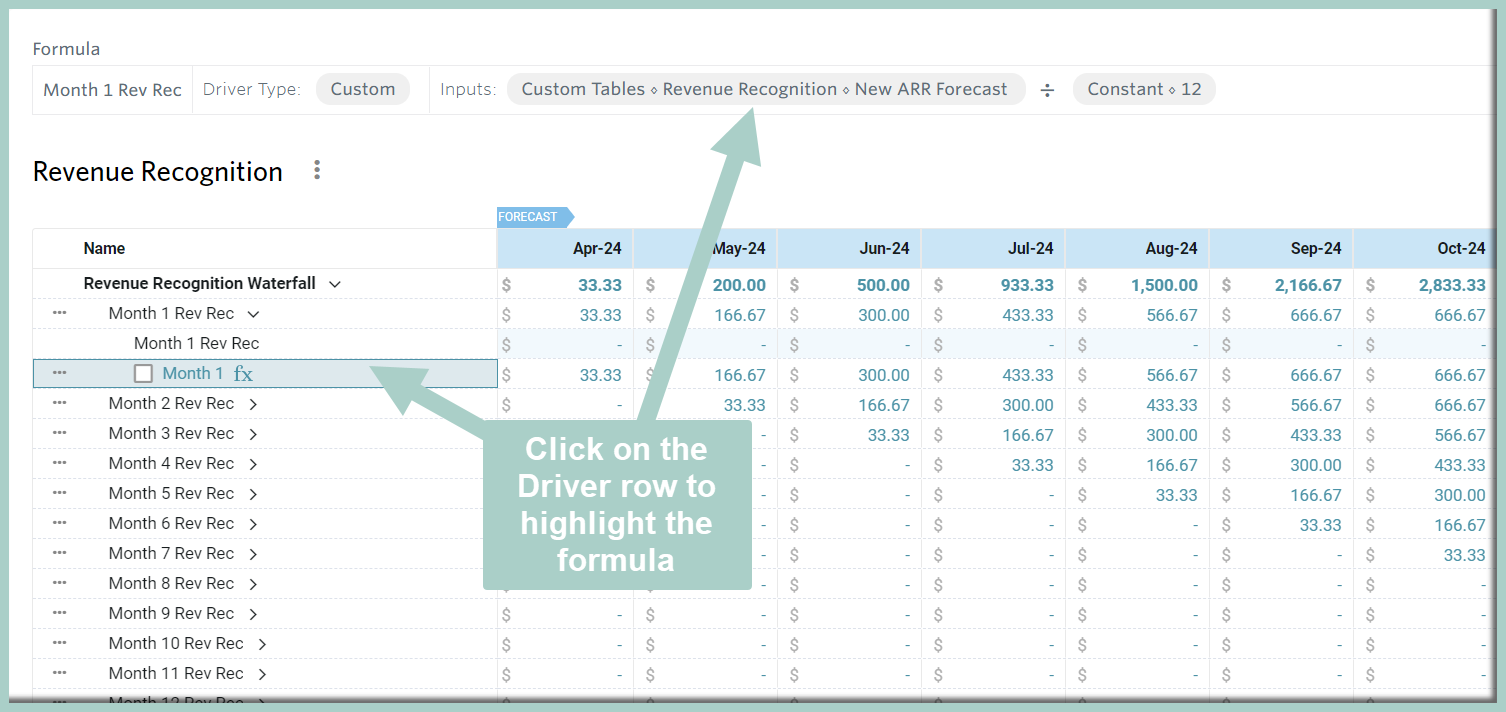Open row options for Month 10 Rev Rec

tap(60, 643)
